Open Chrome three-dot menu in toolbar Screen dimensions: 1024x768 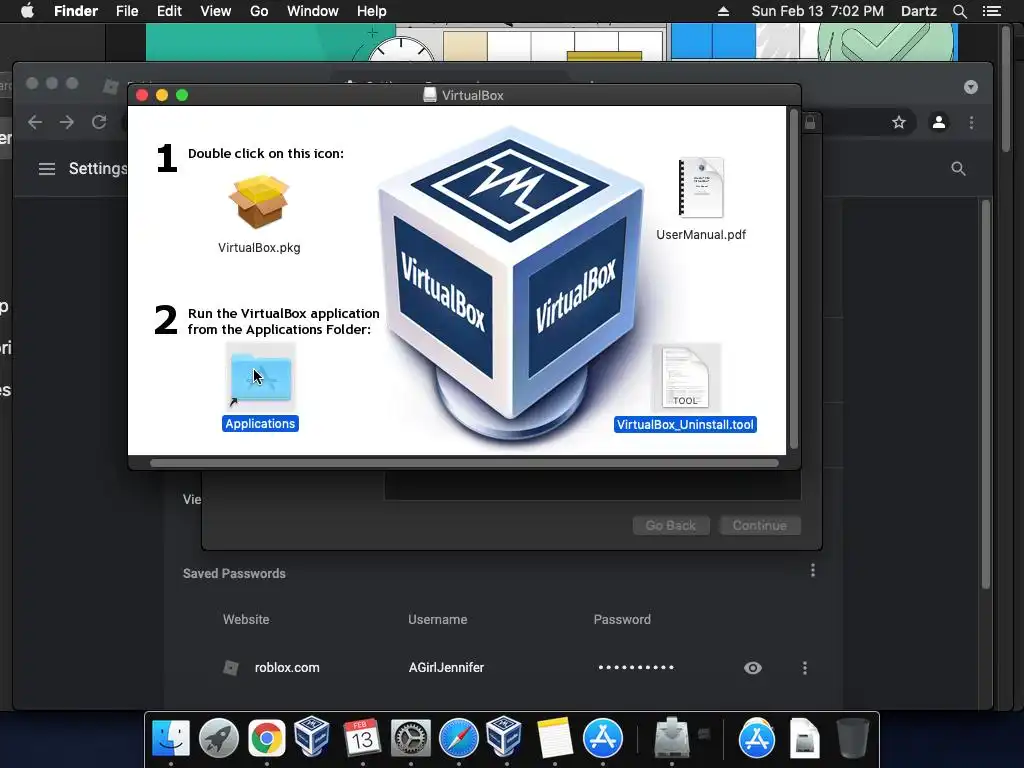click(972, 122)
